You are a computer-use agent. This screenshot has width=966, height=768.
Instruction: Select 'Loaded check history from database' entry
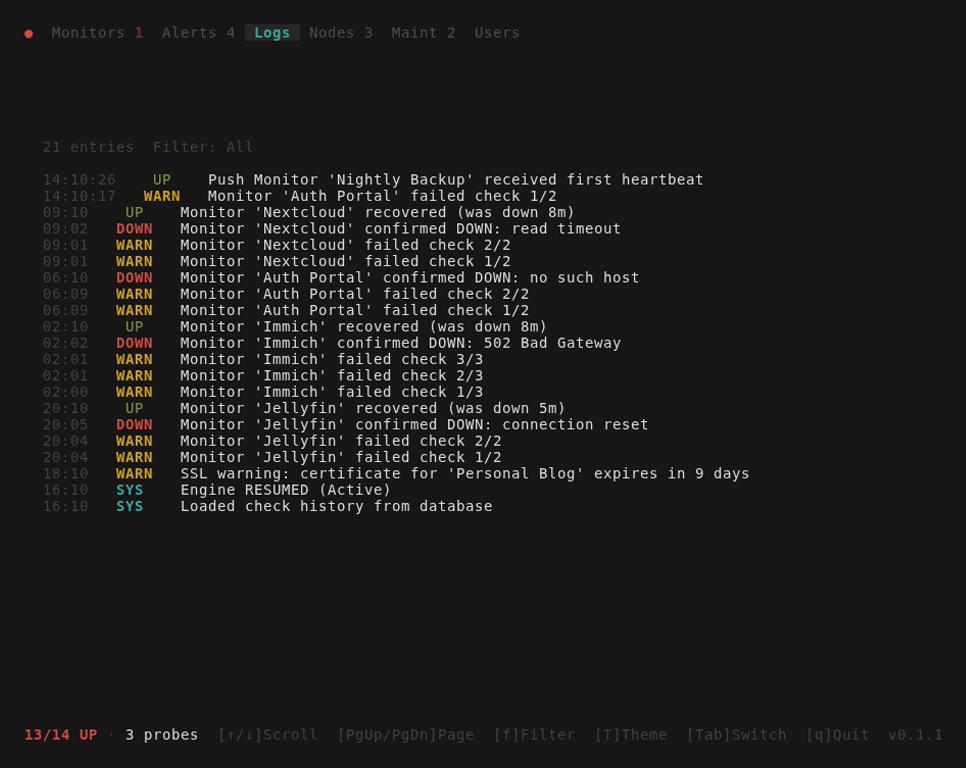pyautogui.click(x=267, y=506)
